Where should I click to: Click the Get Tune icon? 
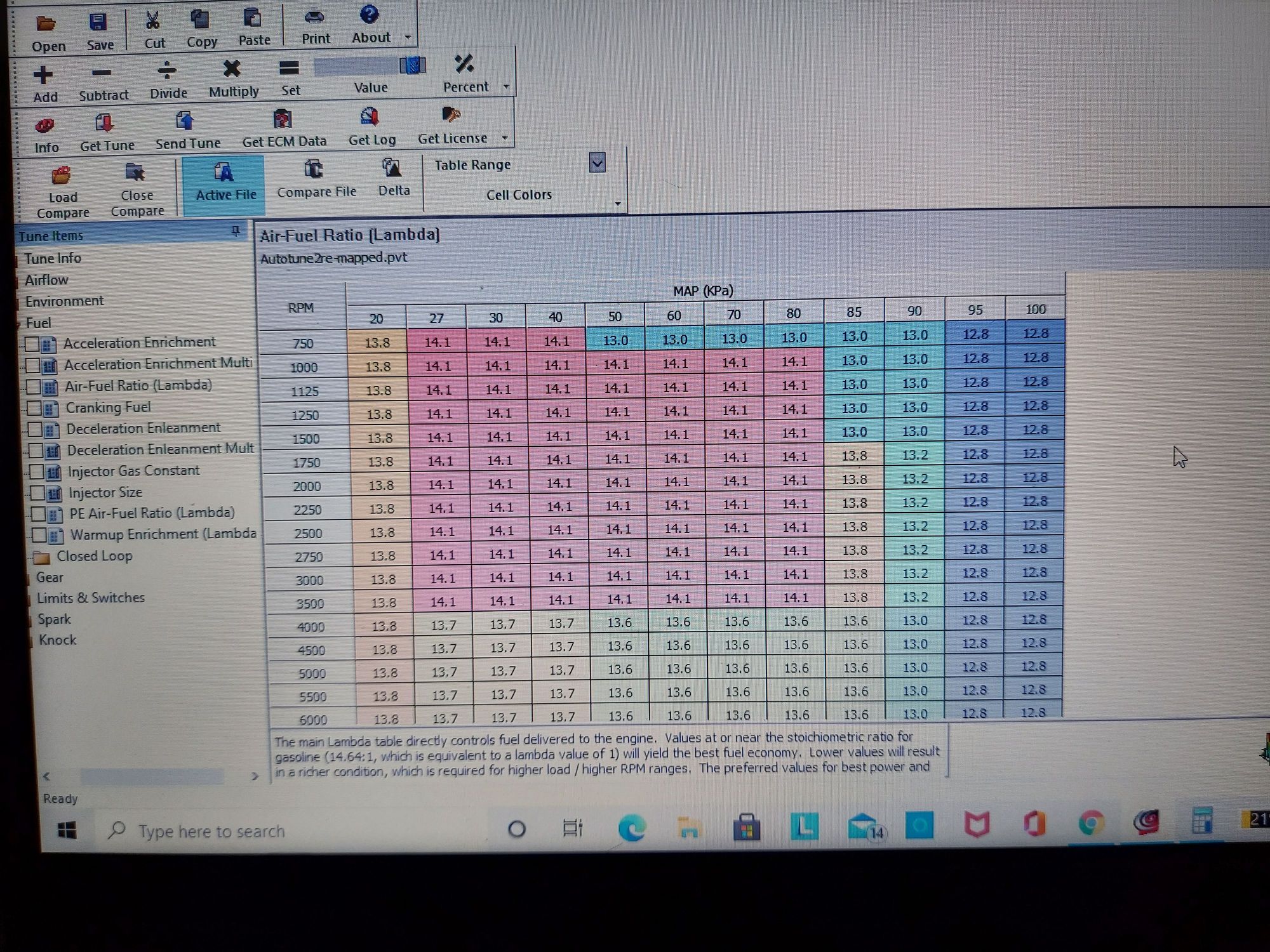105,123
